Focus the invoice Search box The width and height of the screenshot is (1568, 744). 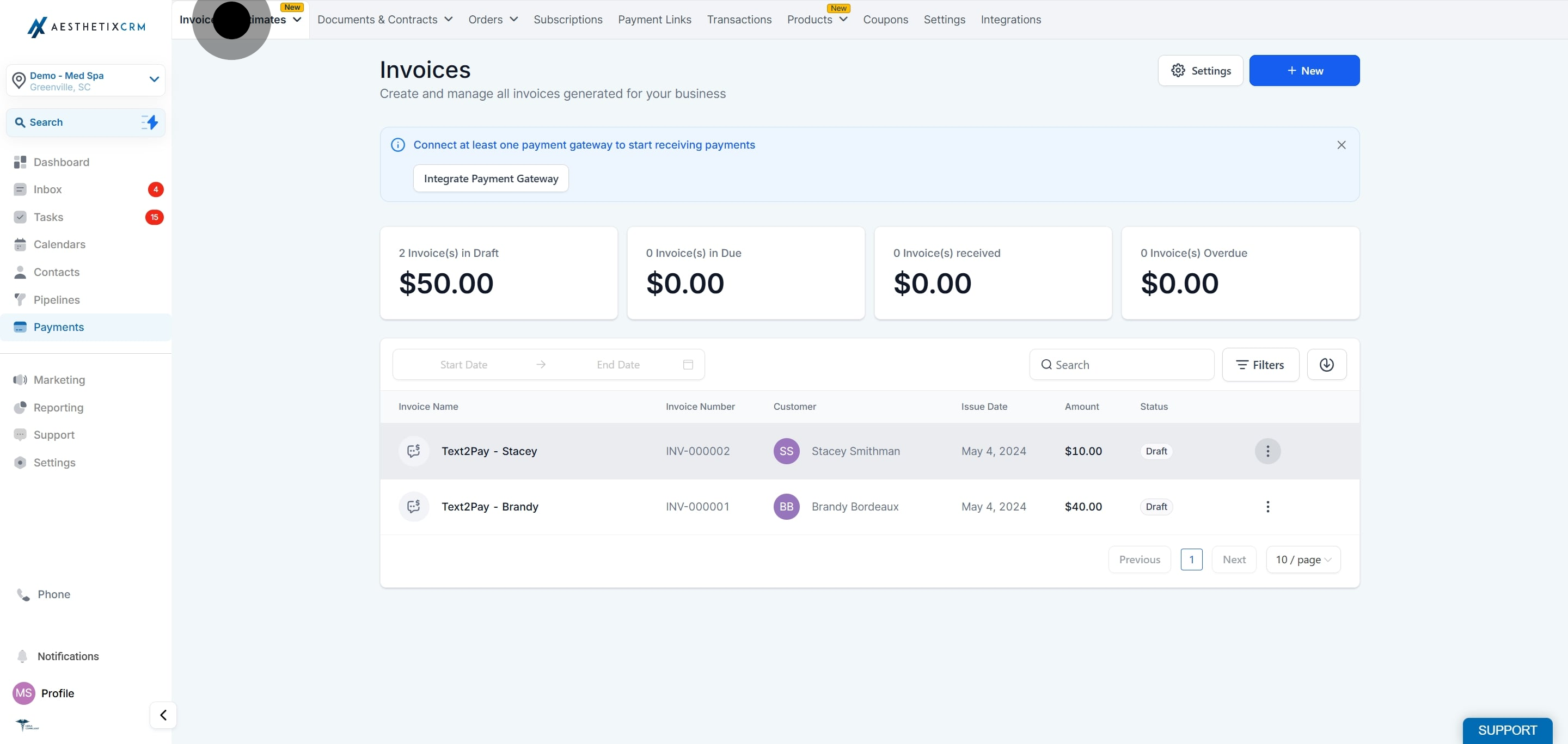tap(1121, 365)
